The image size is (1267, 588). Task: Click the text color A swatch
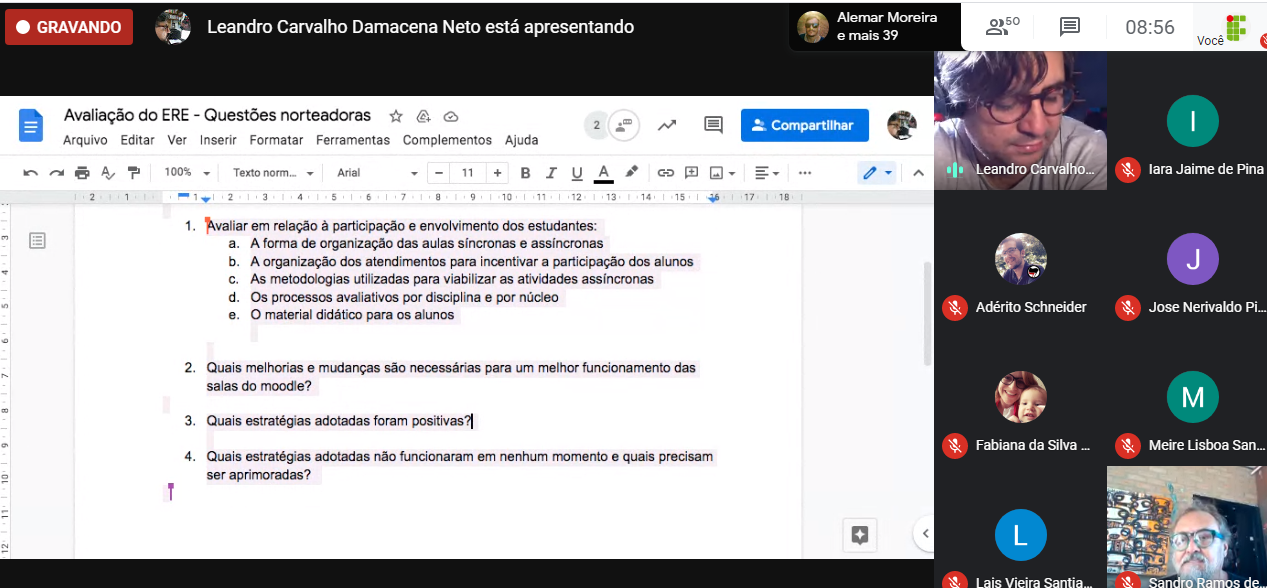point(603,173)
